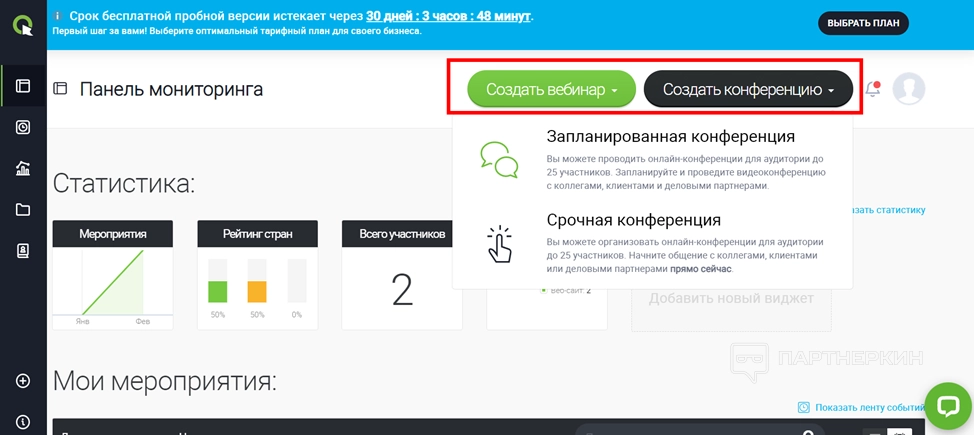Open the user profile avatar

pos(909,89)
